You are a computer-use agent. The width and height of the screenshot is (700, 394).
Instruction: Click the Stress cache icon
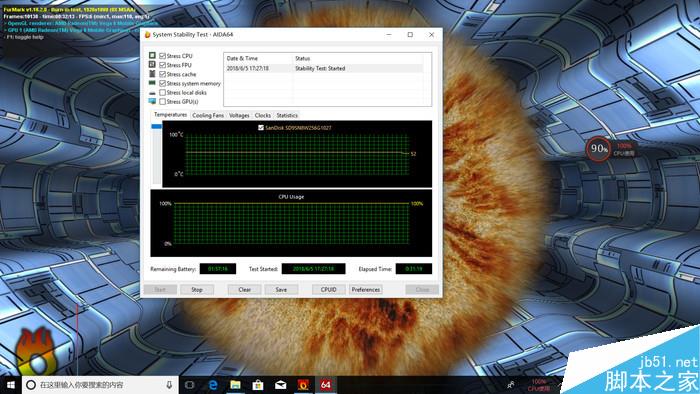(x=152, y=74)
